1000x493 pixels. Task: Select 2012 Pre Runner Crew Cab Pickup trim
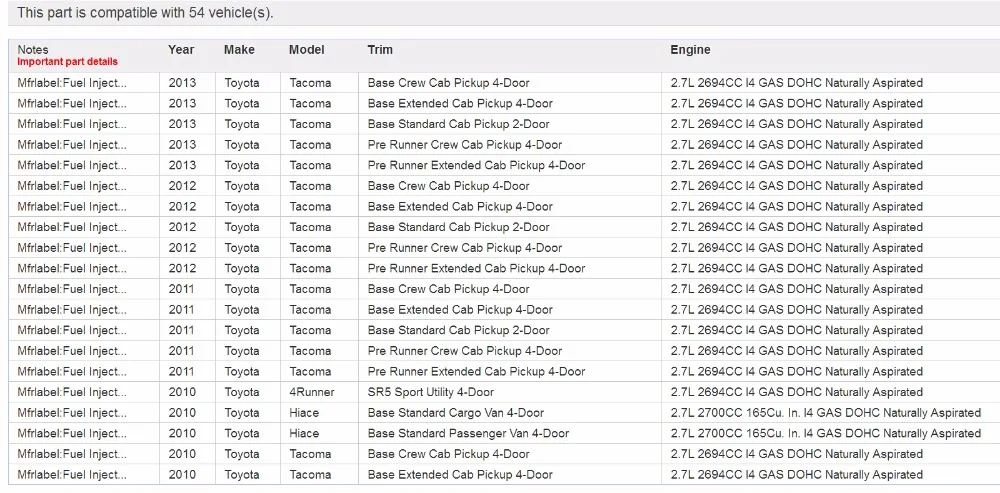465,247
